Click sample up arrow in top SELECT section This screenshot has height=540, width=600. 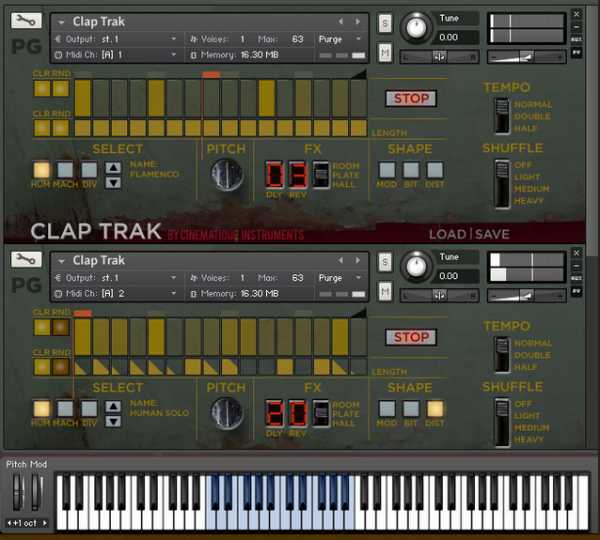click(x=113, y=167)
